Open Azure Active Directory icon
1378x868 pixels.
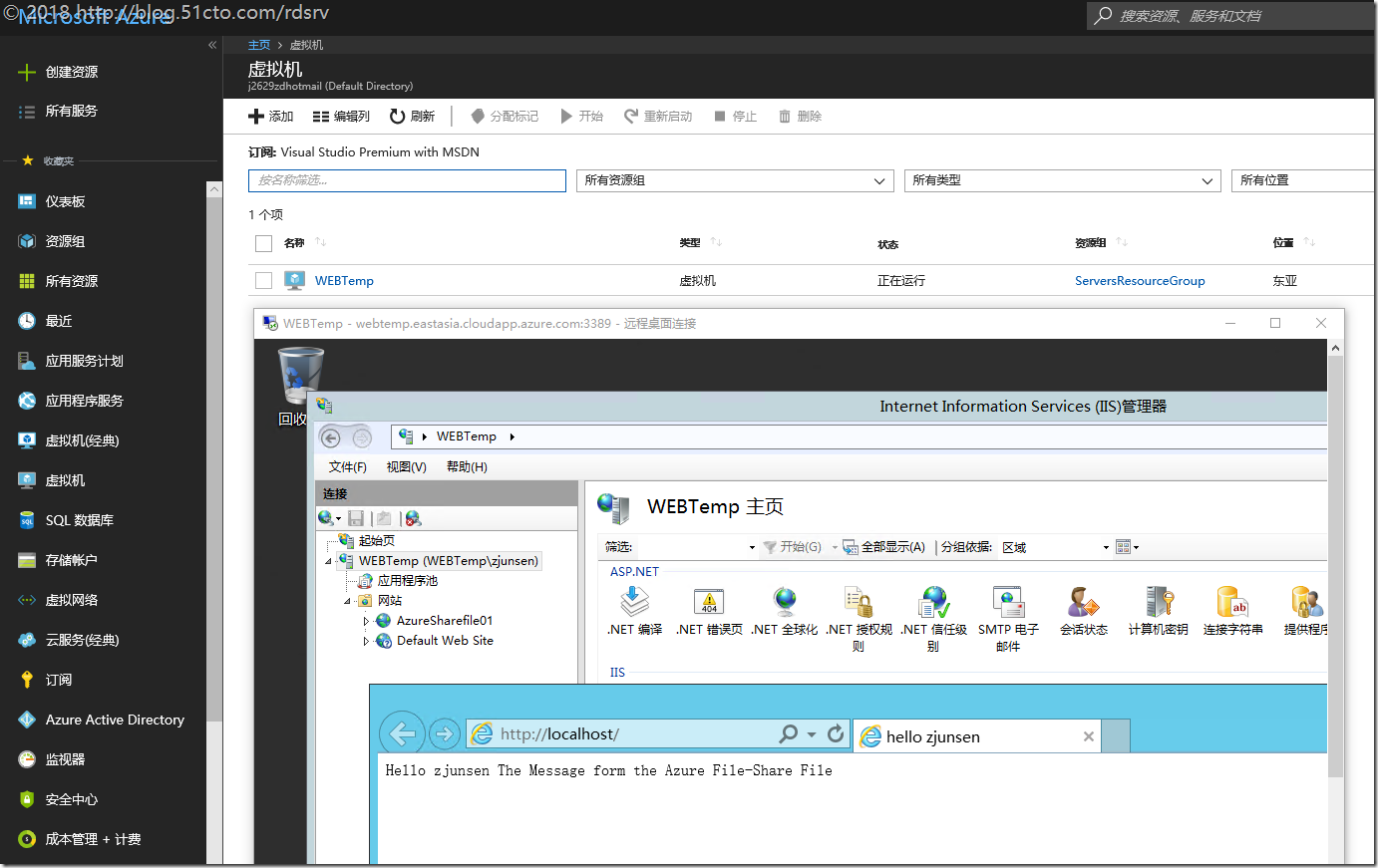pos(27,720)
